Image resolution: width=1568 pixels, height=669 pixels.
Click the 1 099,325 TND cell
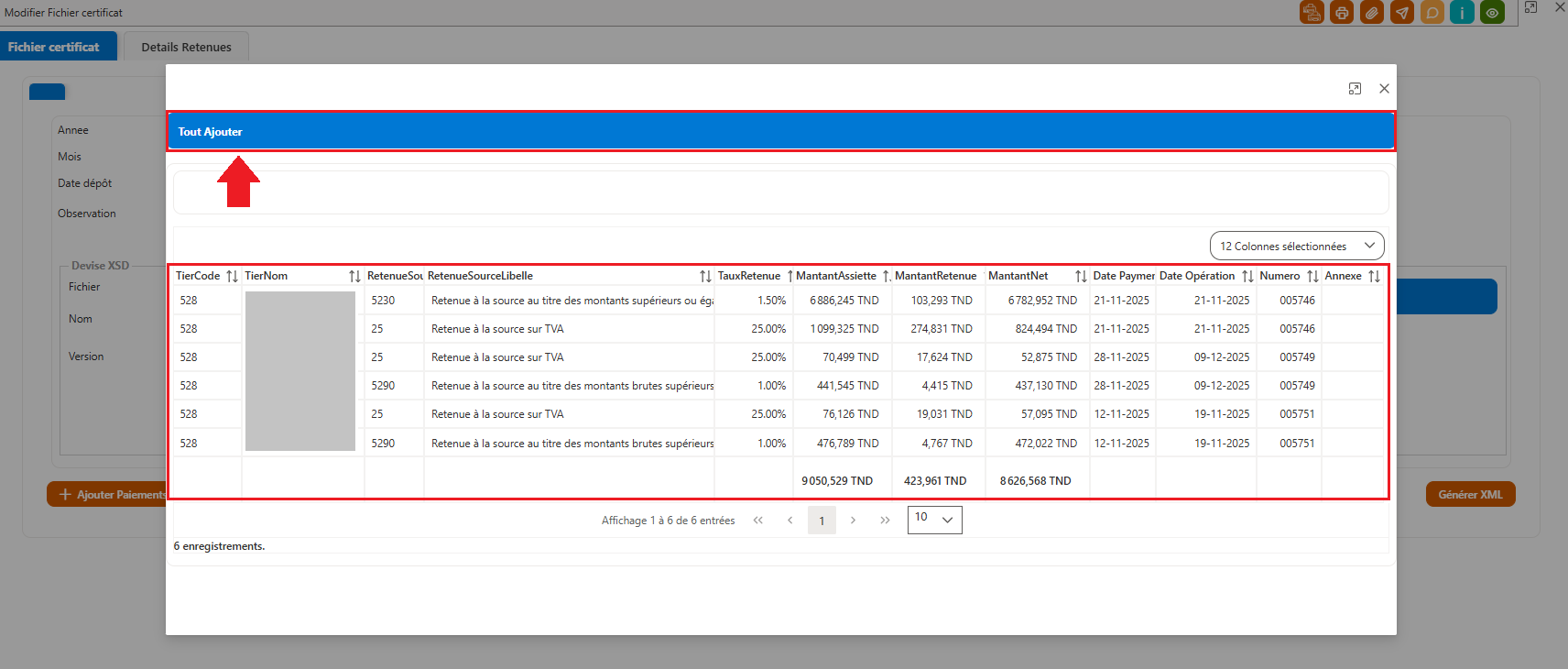point(844,329)
